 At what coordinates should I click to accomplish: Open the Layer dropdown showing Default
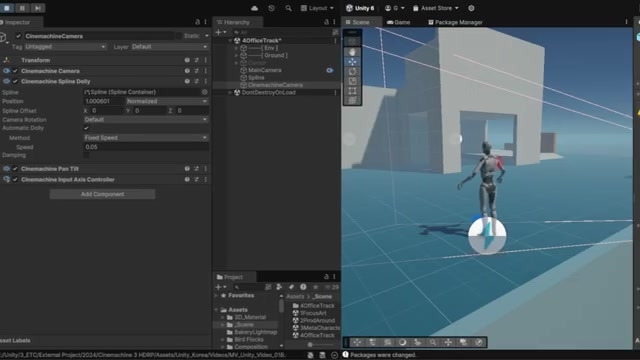[x=169, y=47]
